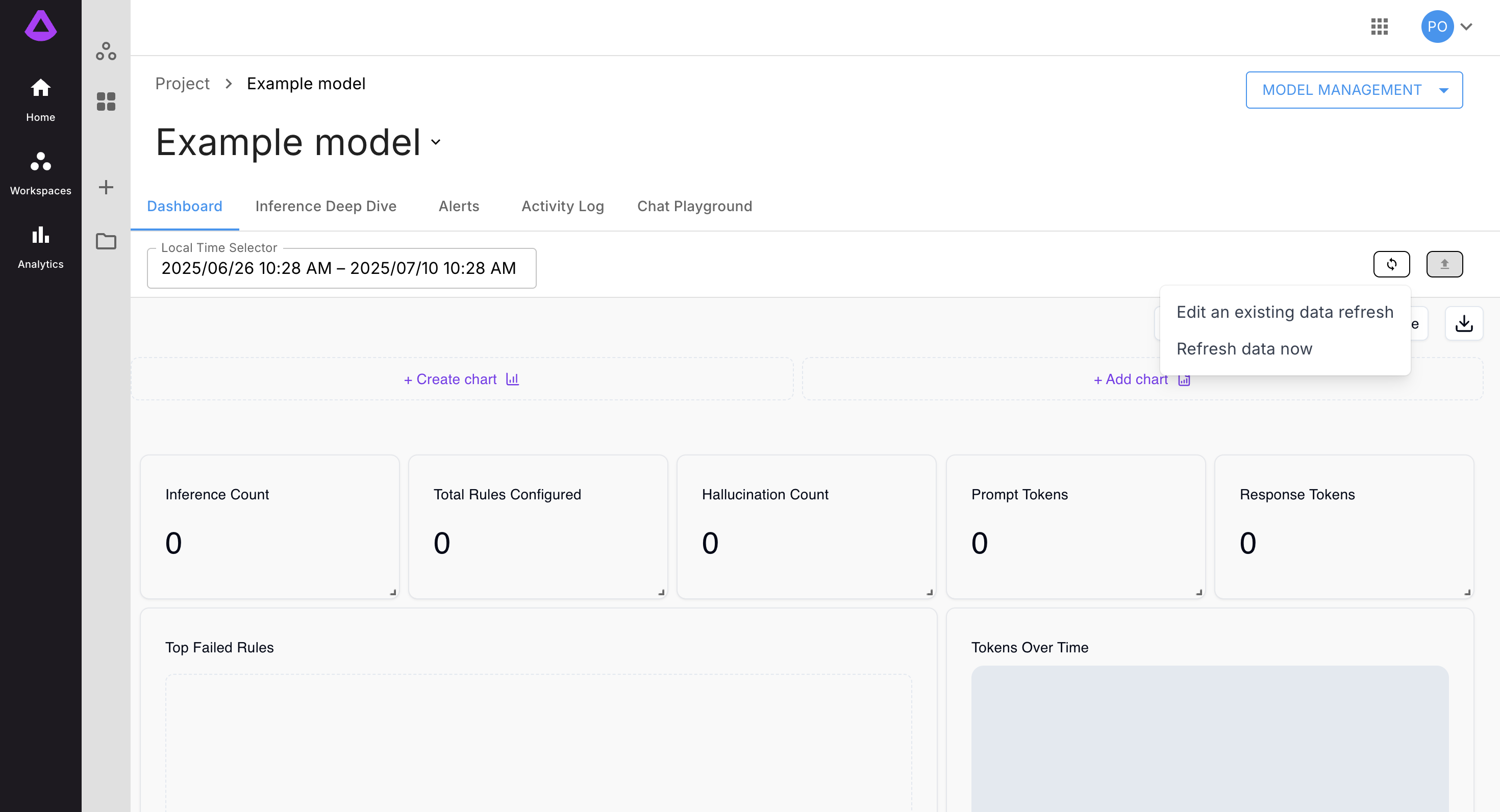The width and height of the screenshot is (1500, 812).
Task: Click Total Rules Configured card resize handle
Action: point(662,593)
